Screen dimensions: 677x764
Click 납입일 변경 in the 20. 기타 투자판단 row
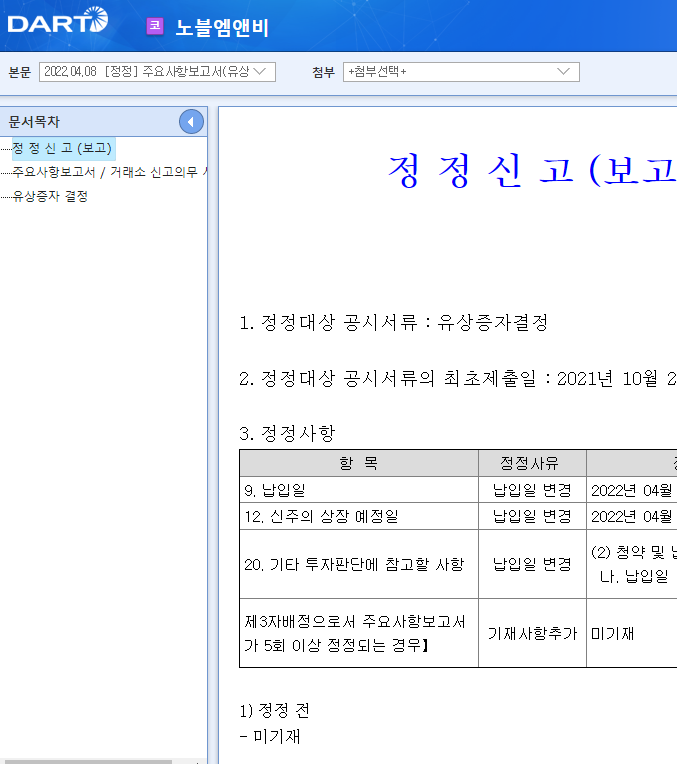pyautogui.click(x=532, y=564)
